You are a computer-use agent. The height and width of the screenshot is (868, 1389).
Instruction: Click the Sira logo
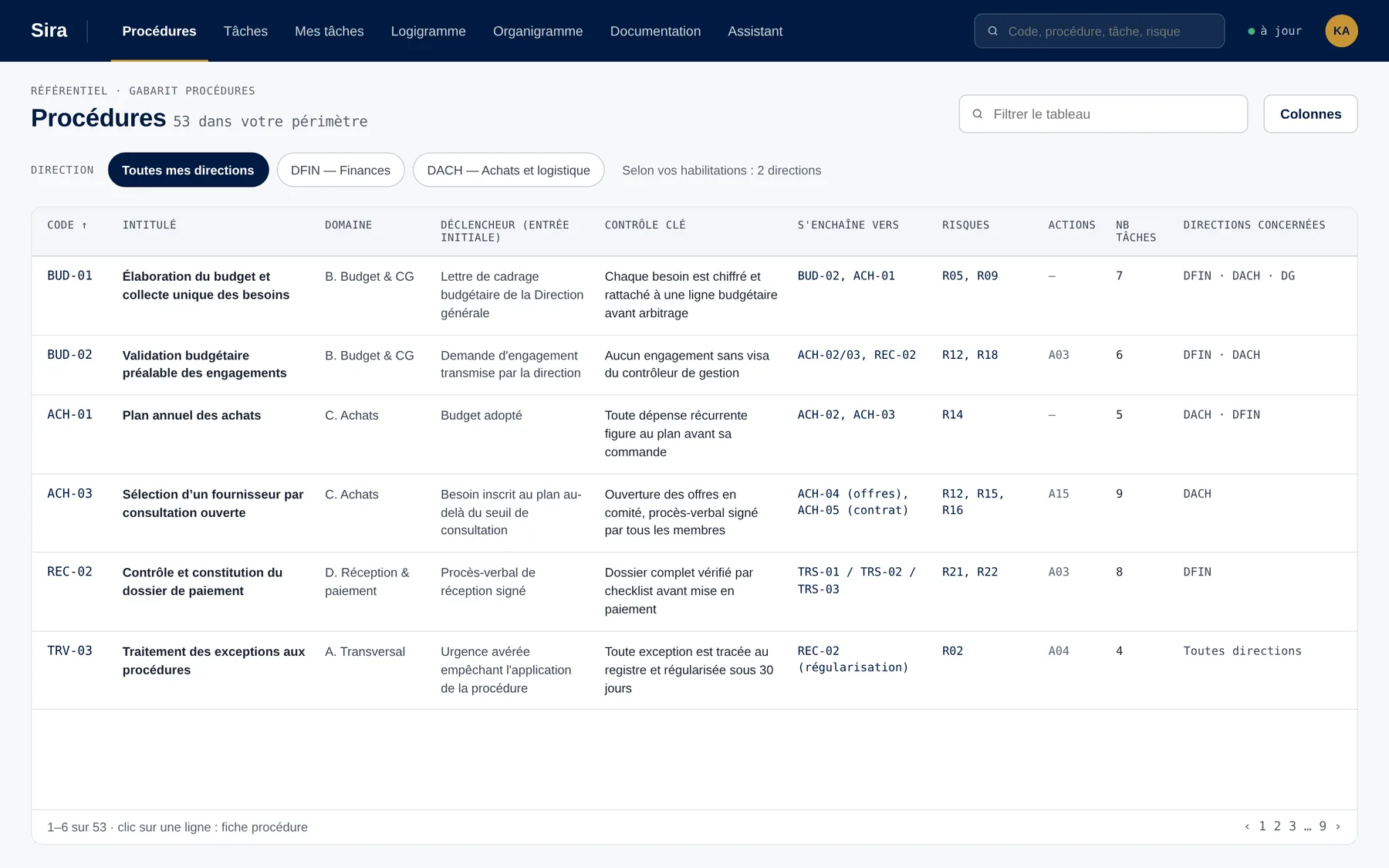pyautogui.click(x=49, y=30)
